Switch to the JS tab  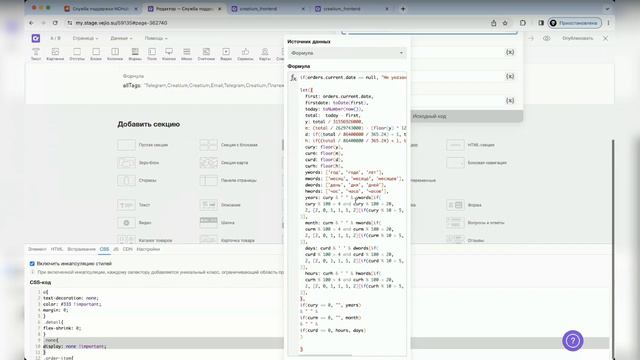tap(116, 249)
